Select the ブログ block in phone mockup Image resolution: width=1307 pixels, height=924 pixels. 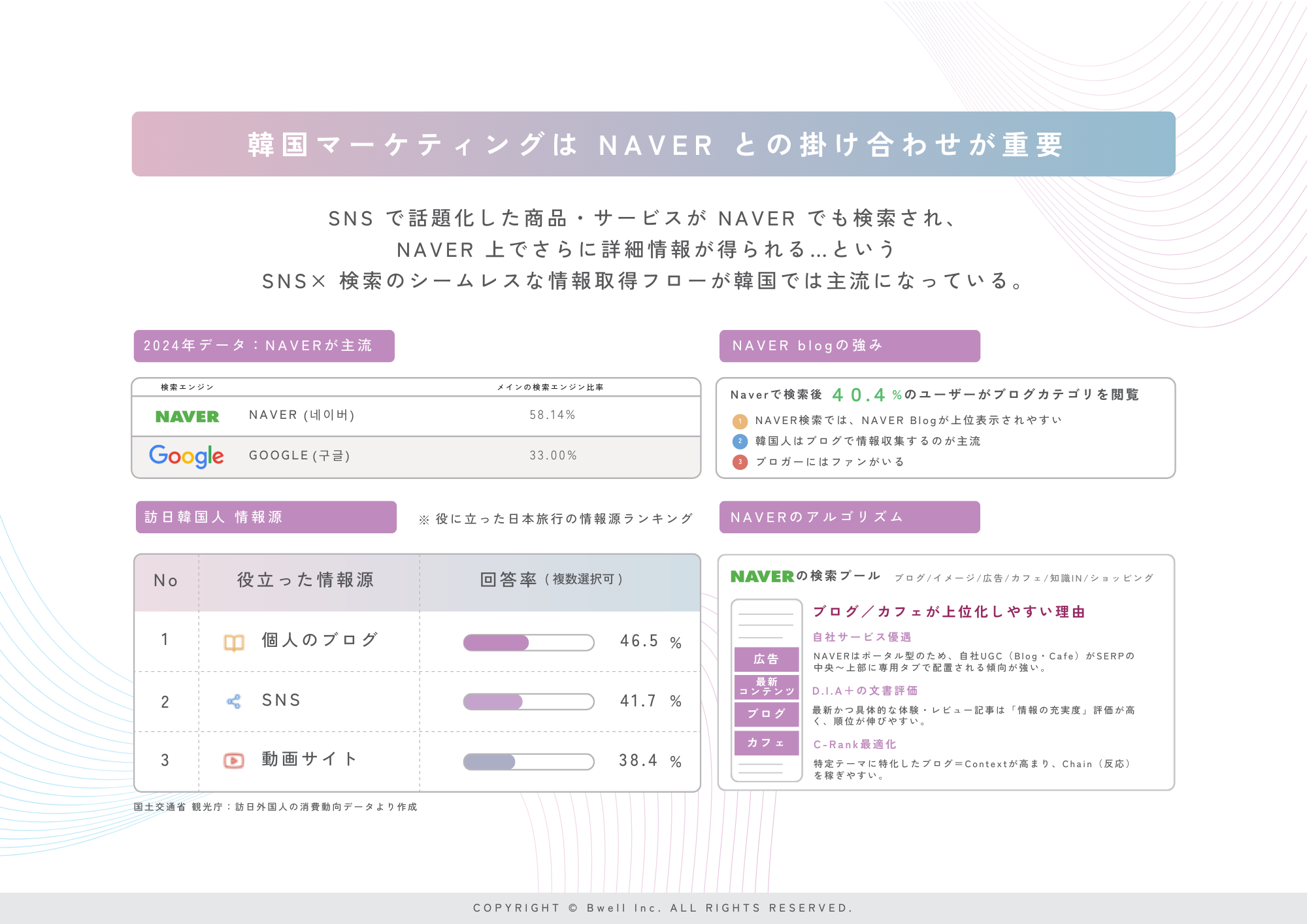[766, 714]
